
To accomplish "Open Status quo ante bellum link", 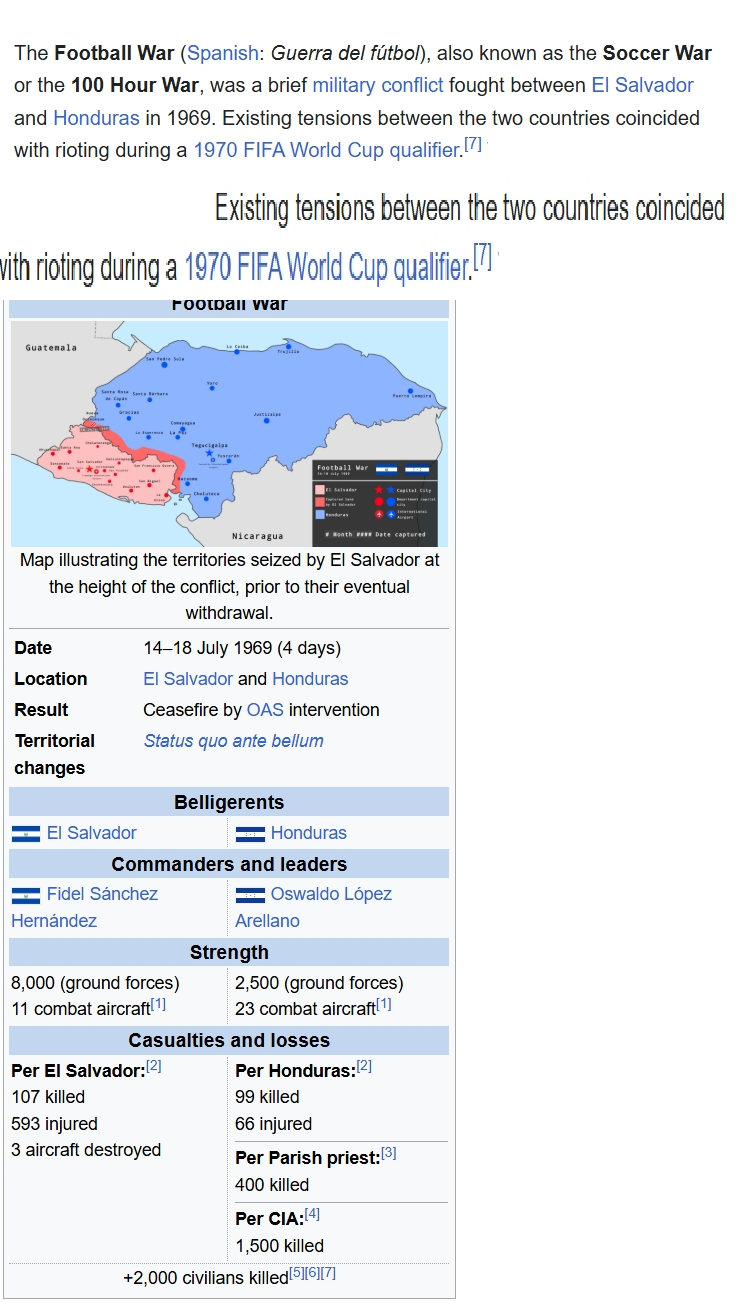I will click(x=233, y=741).
